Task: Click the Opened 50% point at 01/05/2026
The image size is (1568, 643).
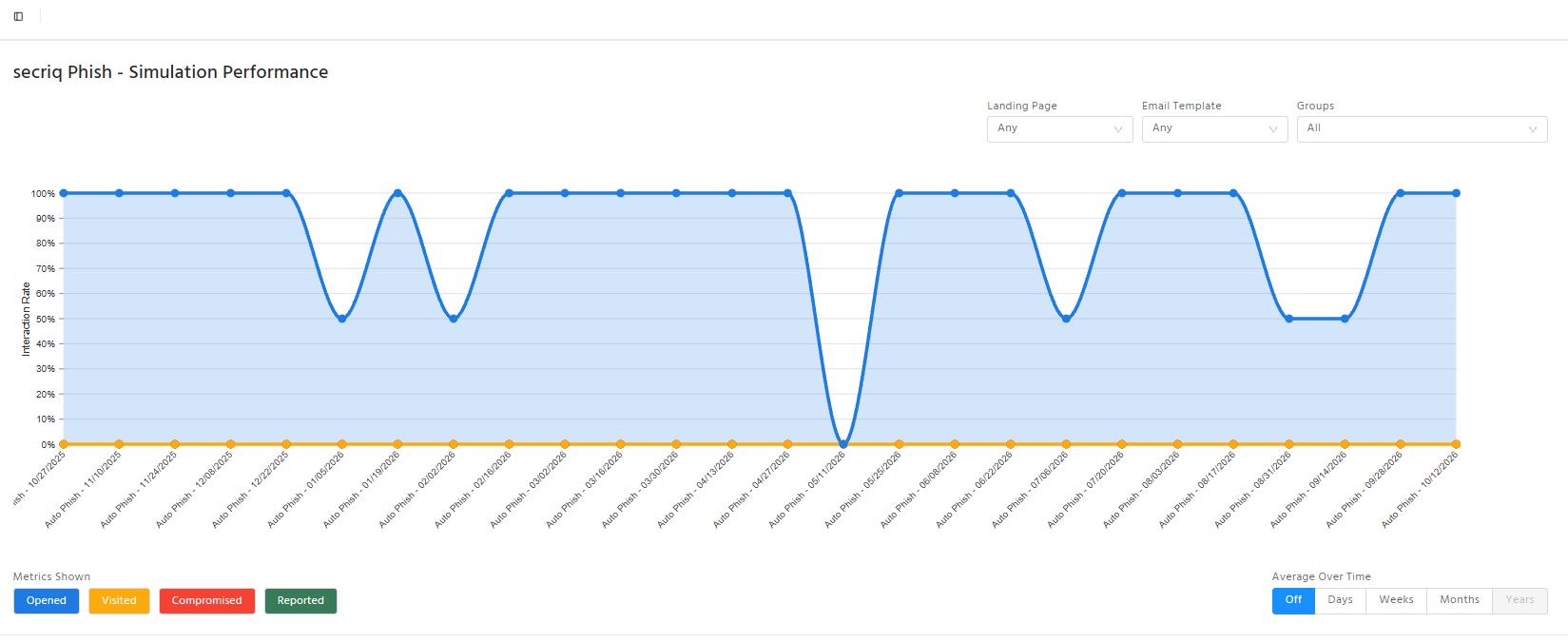Action: tap(342, 319)
